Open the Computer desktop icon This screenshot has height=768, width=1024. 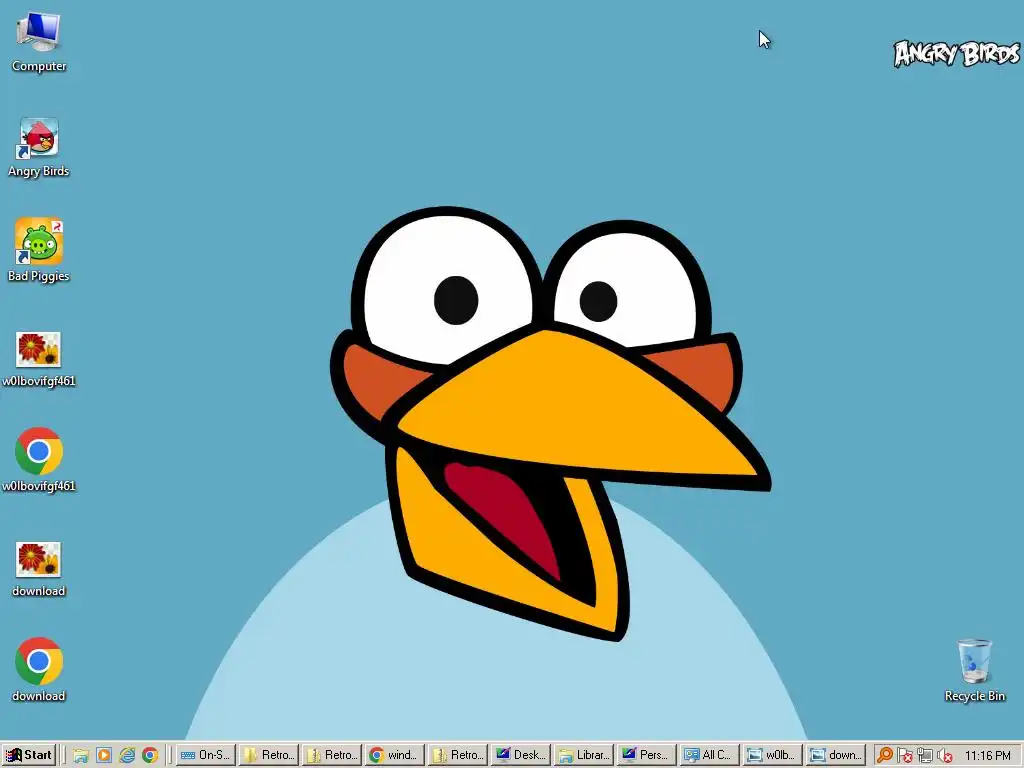point(39,42)
